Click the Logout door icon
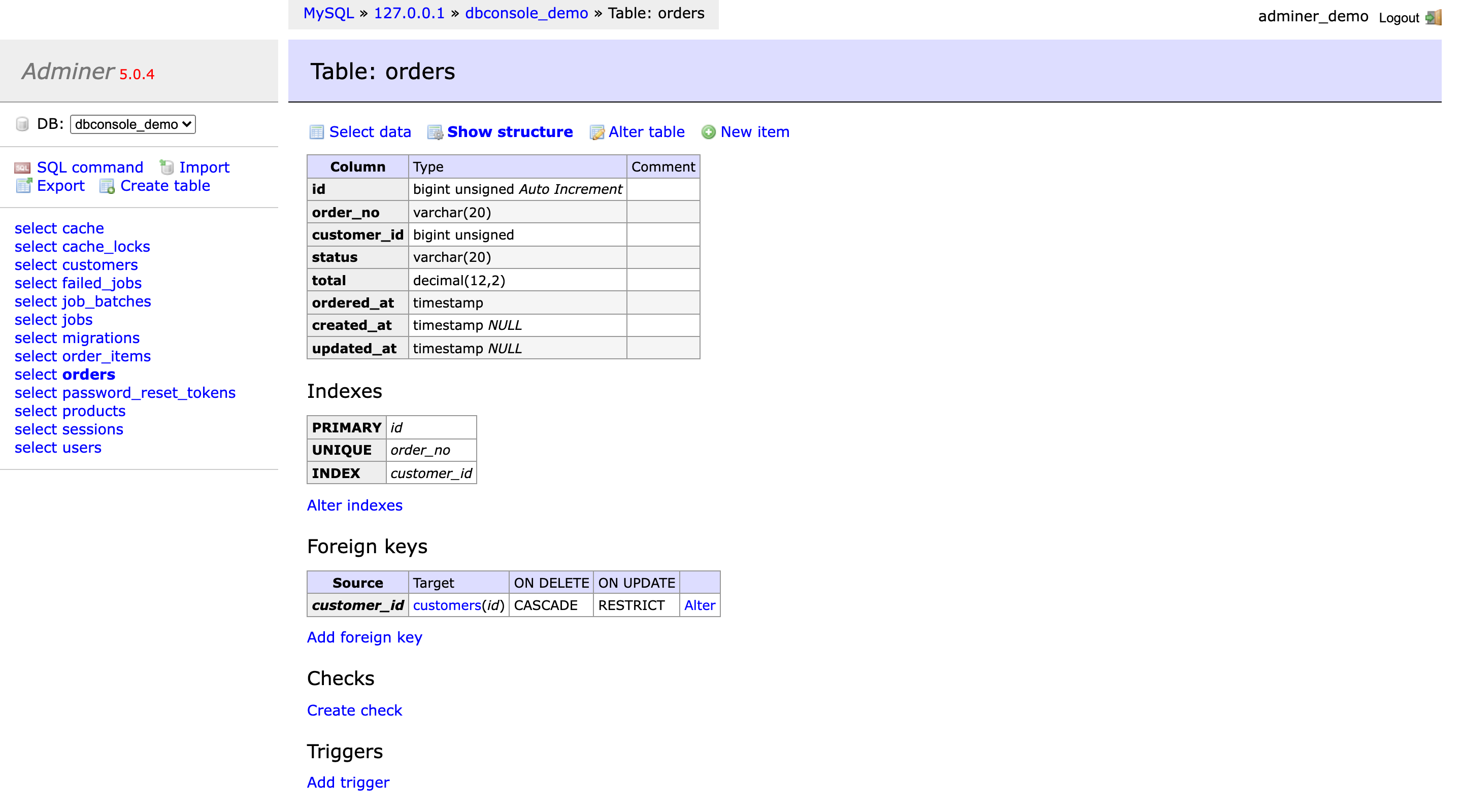1462x812 pixels. pos(1433,18)
